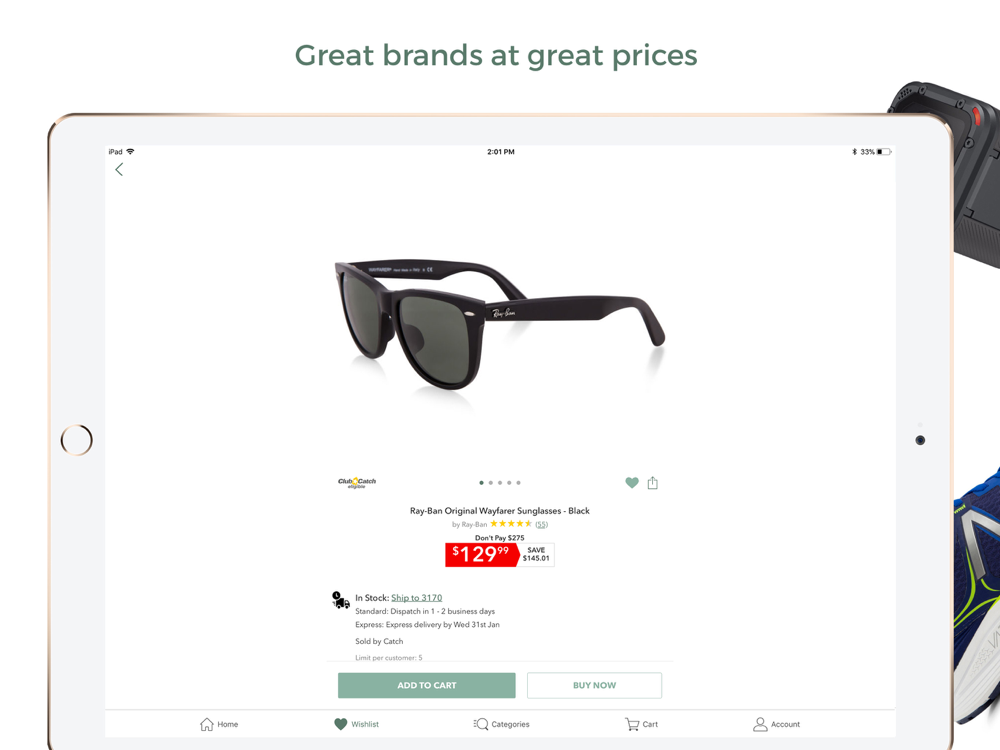Open the share icon beside heart
Image resolution: width=1000 pixels, height=750 pixels.
pyautogui.click(x=652, y=483)
